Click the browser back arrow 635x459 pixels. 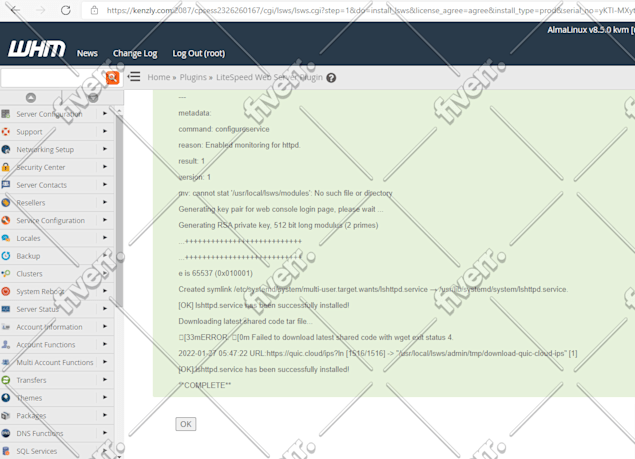coord(15,10)
